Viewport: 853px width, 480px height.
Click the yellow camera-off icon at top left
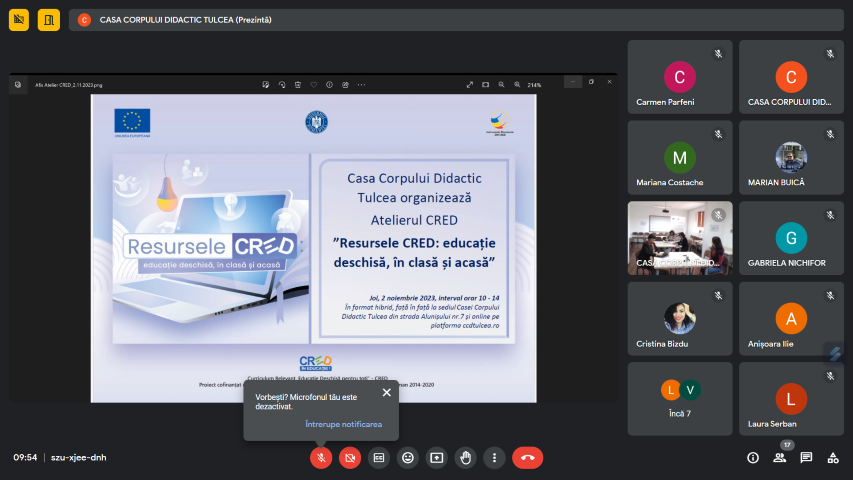(x=20, y=19)
